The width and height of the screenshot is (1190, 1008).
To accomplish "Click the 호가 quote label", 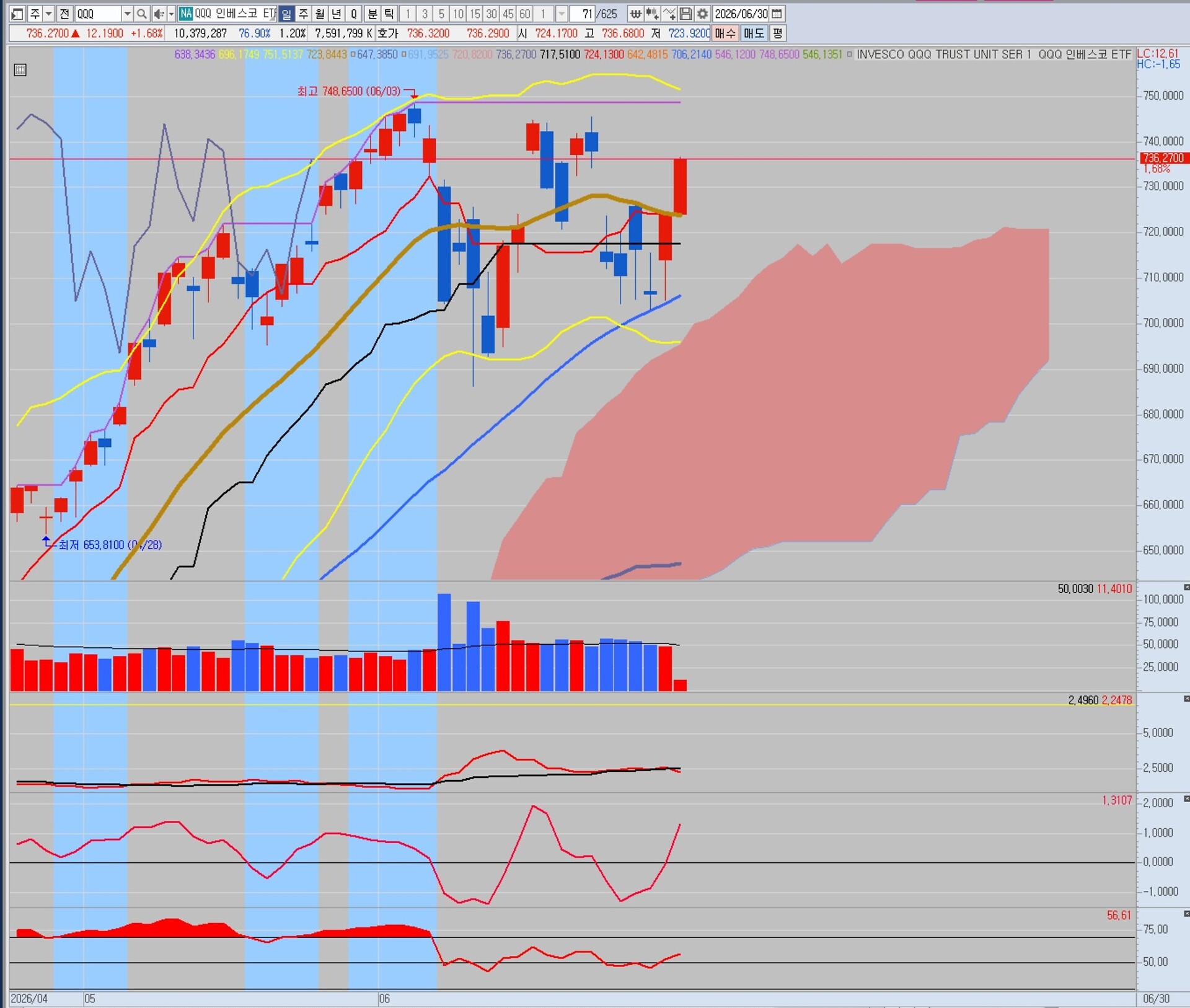I will tap(388, 33).
